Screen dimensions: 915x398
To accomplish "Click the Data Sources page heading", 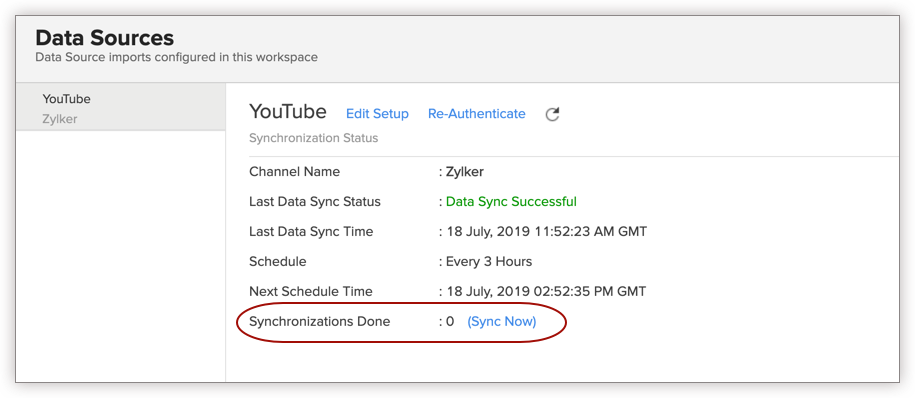I will click(x=104, y=38).
